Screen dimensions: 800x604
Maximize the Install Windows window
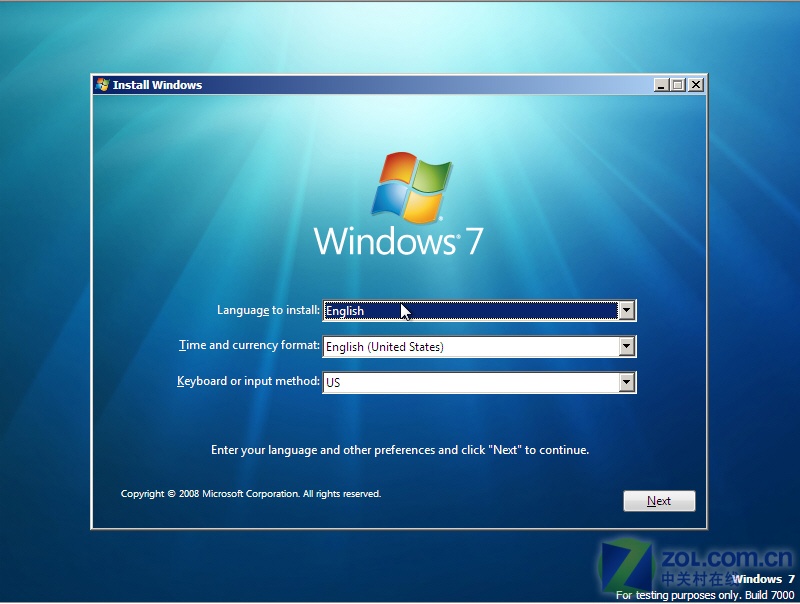point(676,85)
